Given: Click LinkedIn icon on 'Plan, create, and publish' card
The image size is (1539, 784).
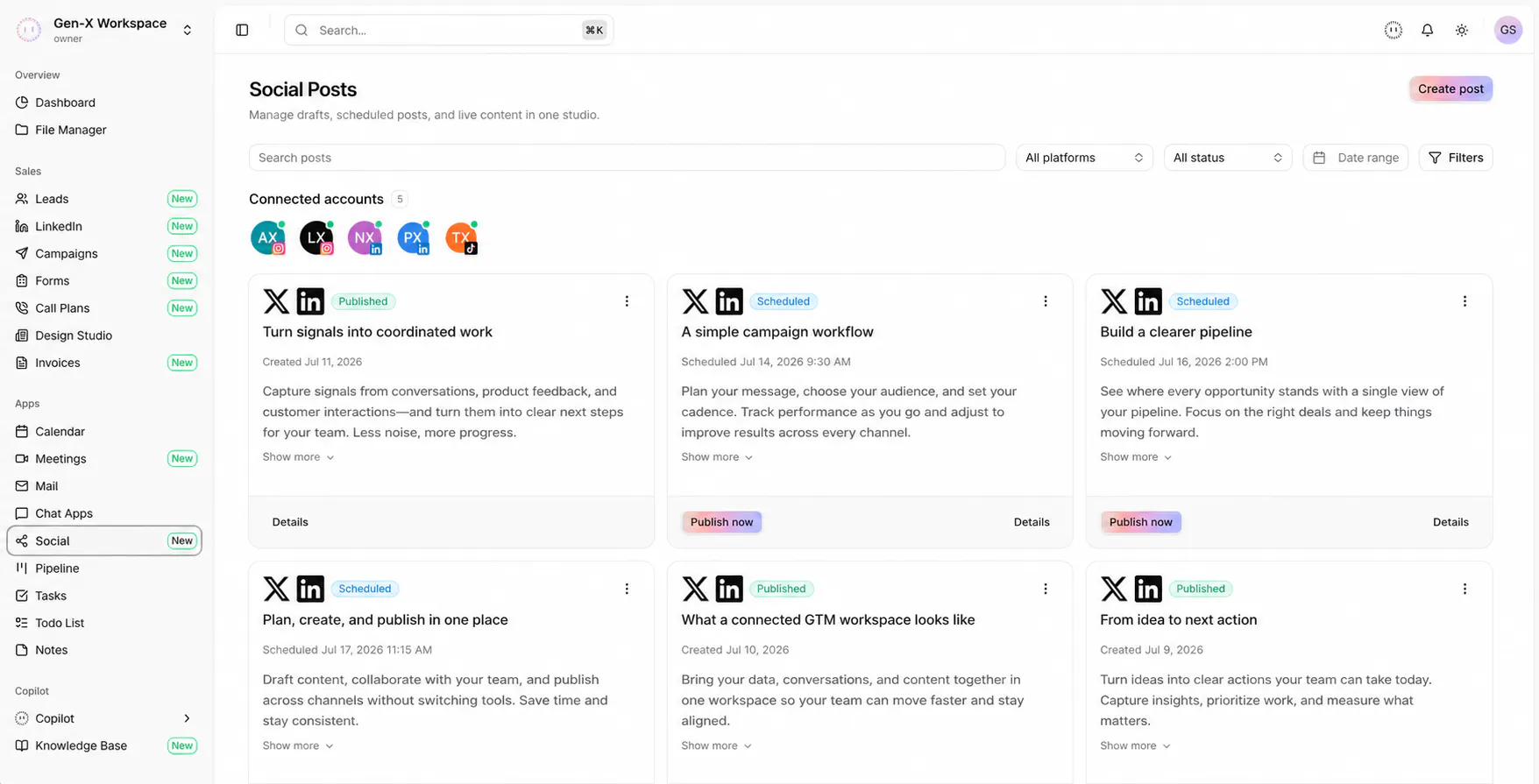Looking at the screenshot, I should 310,589.
